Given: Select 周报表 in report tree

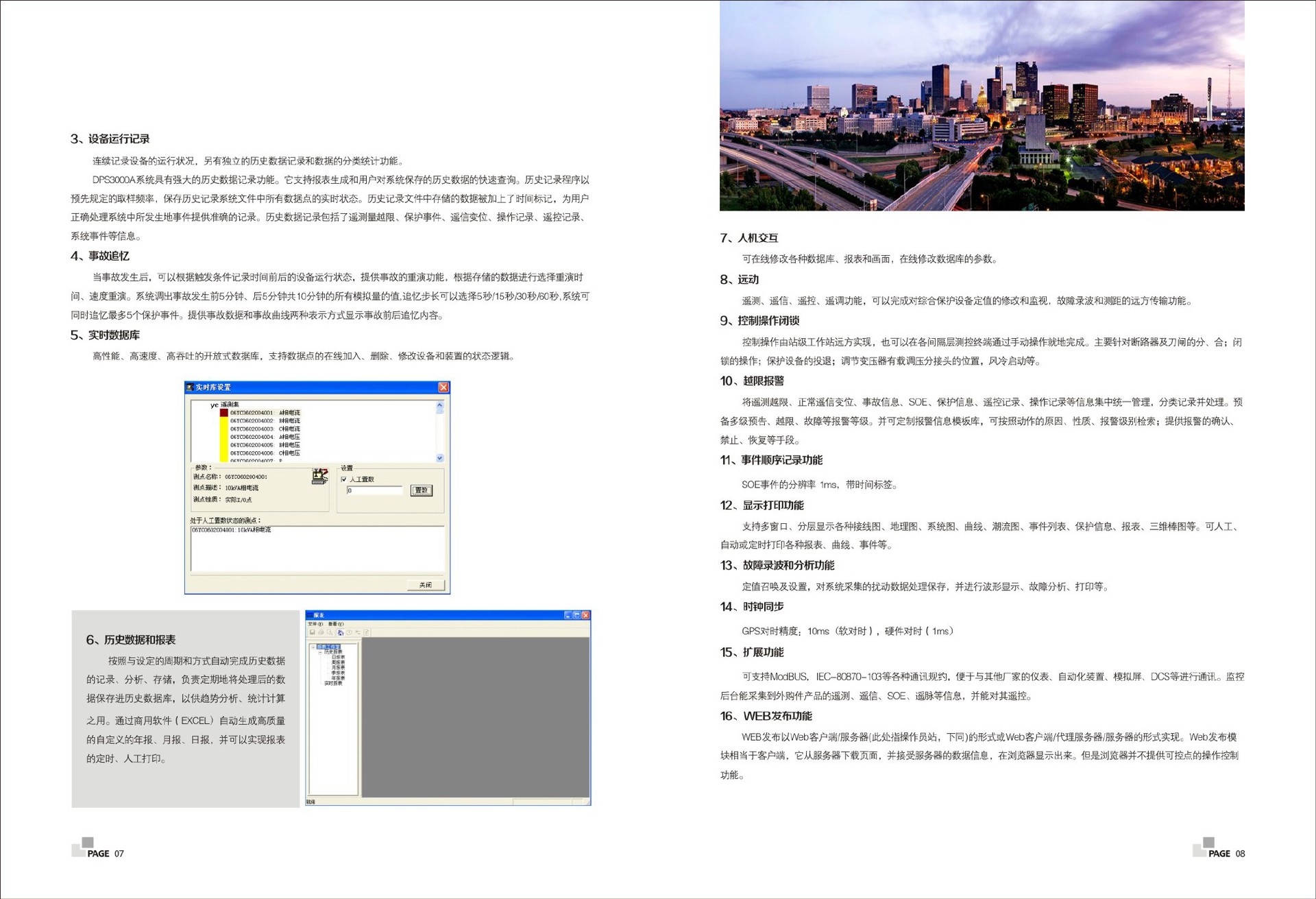Looking at the screenshot, I should pos(339,662).
